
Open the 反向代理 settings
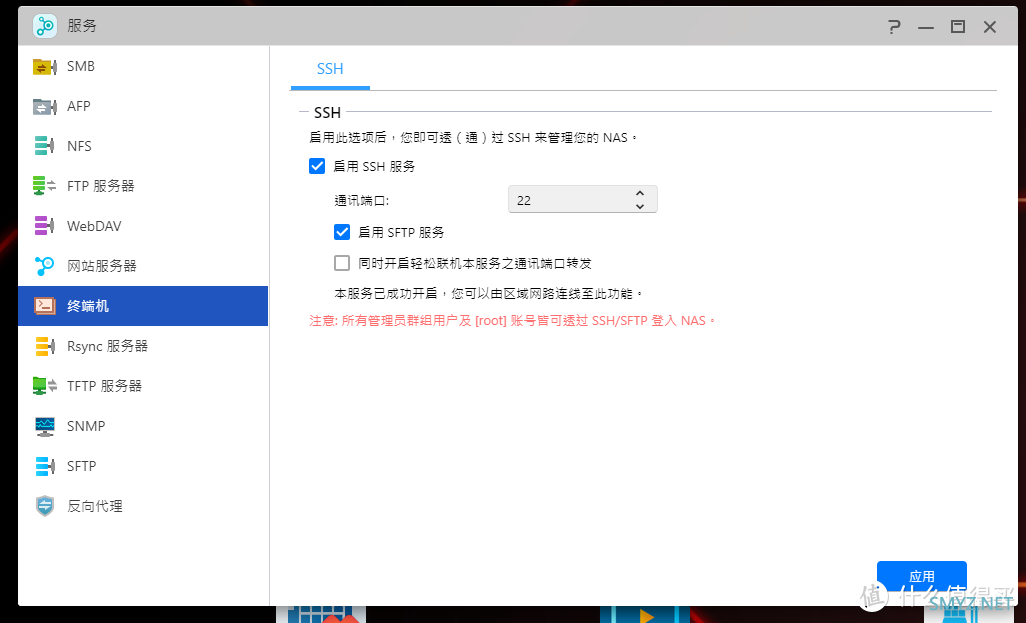tap(98, 506)
